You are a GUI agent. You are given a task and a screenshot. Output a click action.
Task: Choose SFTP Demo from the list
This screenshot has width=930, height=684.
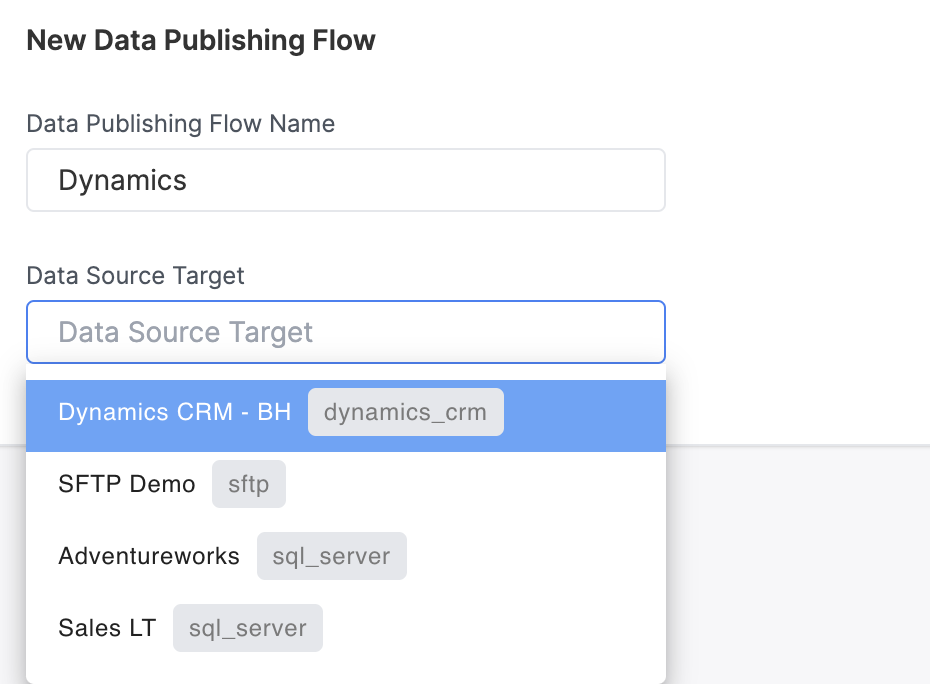pyautogui.click(x=346, y=484)
